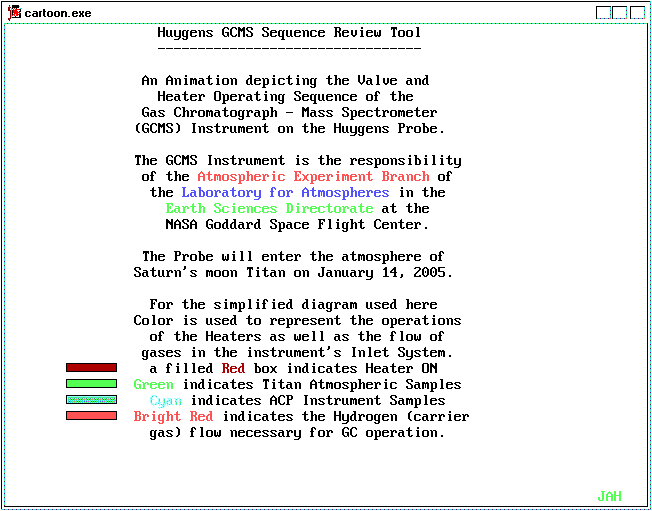
Task: Click "(GCMS) Instrument on the Huygens Probe." line
Action: point(289,128)
